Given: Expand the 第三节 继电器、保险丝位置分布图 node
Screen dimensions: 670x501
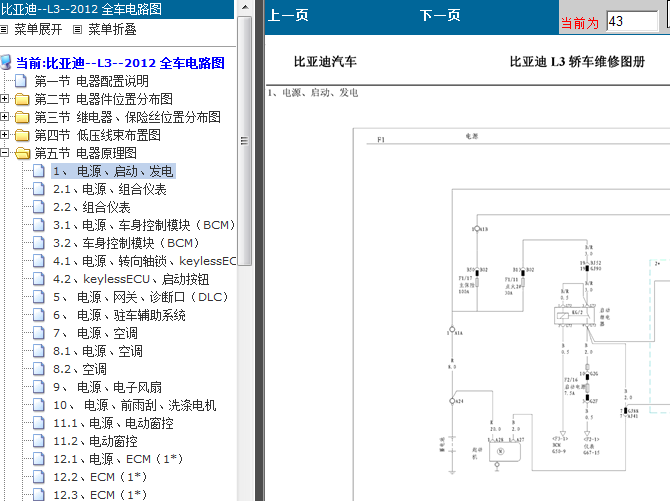Looking at the screenshot, I should [x=4, y=117].
